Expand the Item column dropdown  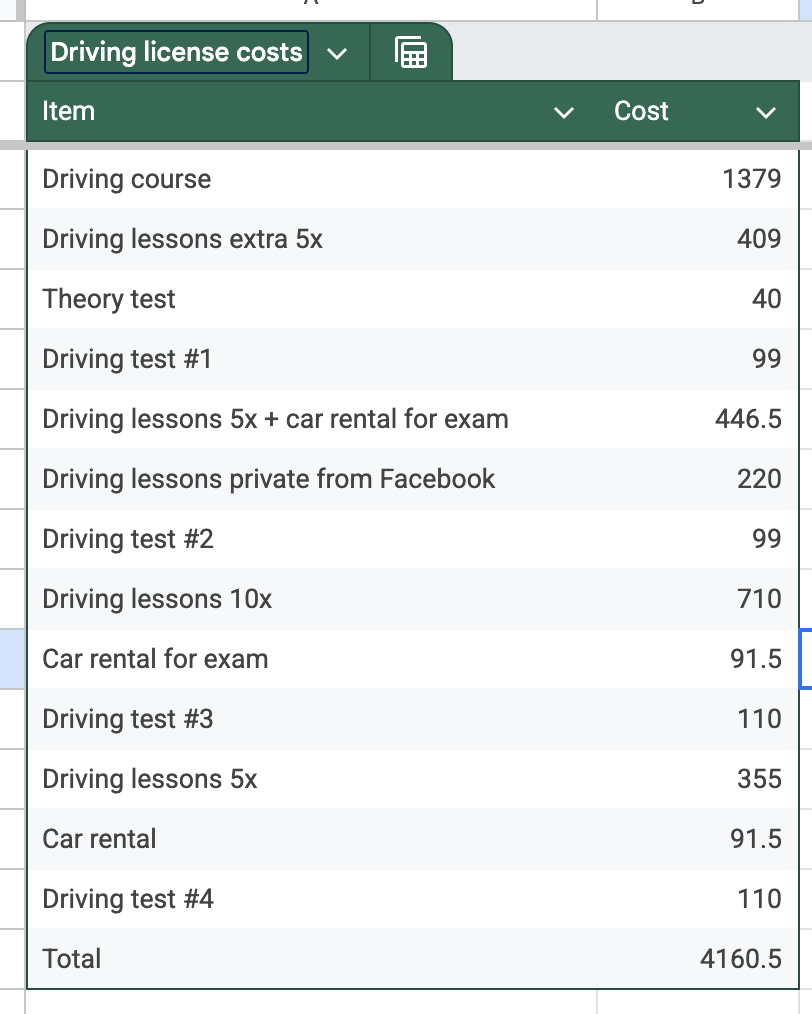click(564, 112)
